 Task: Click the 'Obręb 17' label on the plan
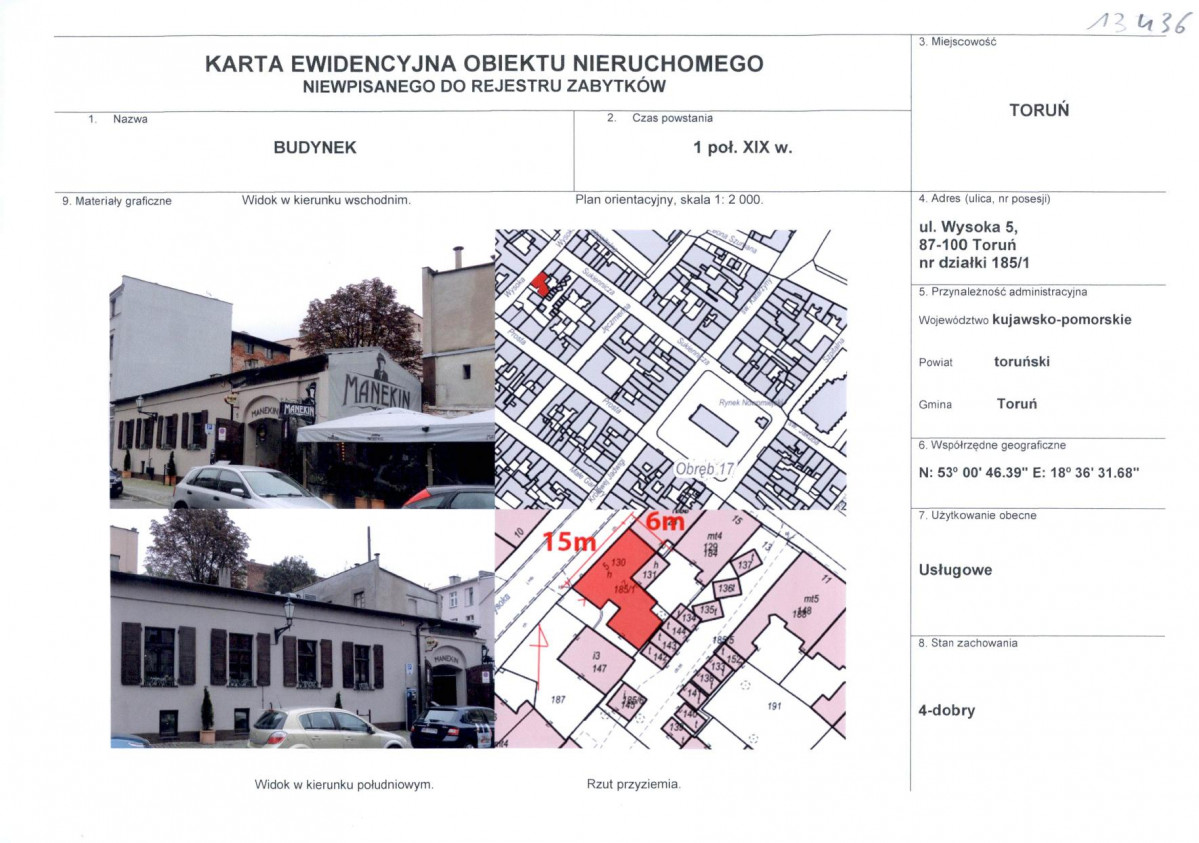(703, 469)
